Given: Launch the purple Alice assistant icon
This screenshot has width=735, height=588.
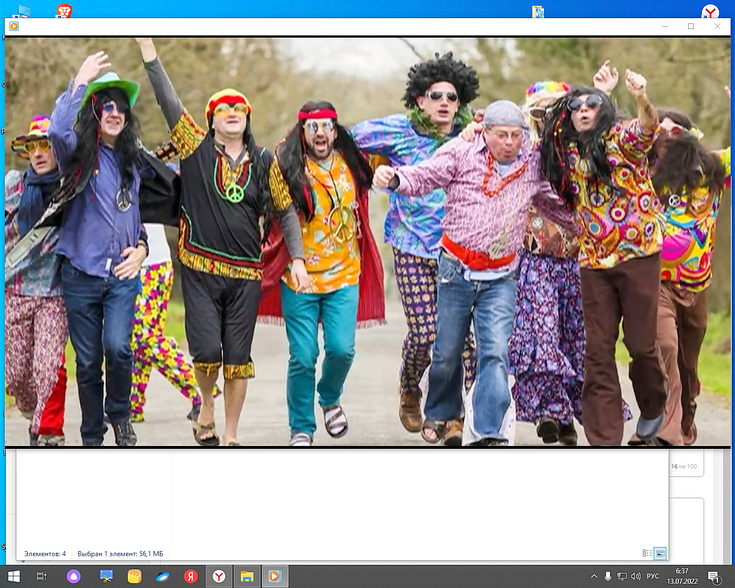Looking at the screenshot, I should click(74, 576).
